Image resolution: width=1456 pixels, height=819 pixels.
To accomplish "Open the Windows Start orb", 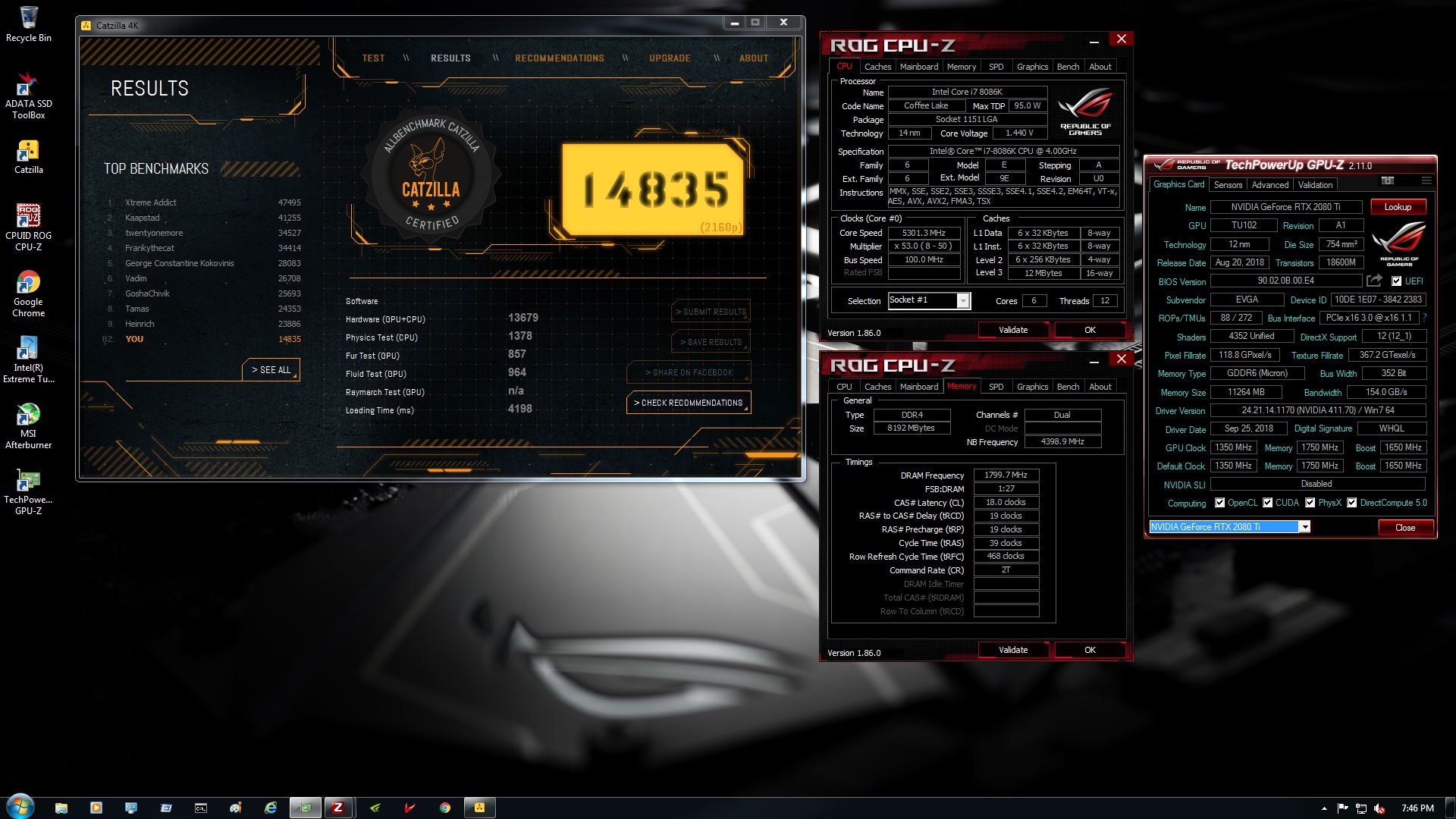I will click(20, 806).
